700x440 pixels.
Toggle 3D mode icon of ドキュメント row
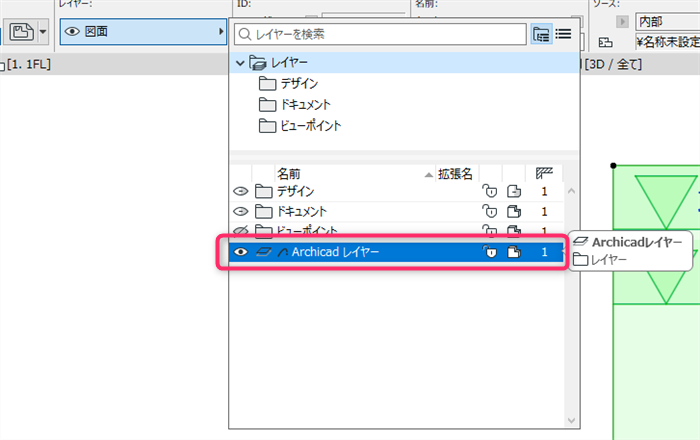(x=514, y=211)
